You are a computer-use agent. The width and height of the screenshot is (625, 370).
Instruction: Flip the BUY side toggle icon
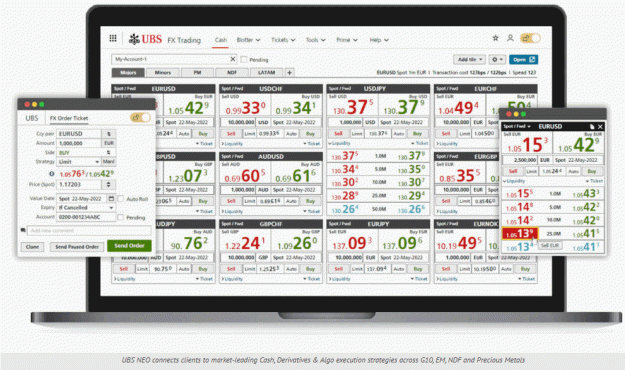[x=108, y=153]
